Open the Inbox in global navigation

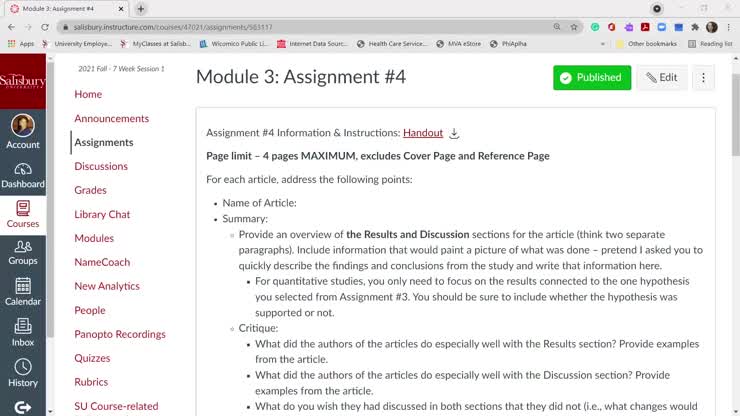(x=23, y=332)
